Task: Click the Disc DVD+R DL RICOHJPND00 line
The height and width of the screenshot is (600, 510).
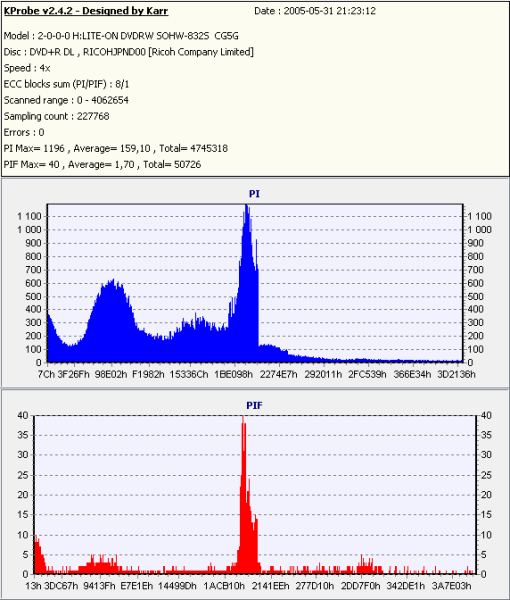Action: (129, 52)
